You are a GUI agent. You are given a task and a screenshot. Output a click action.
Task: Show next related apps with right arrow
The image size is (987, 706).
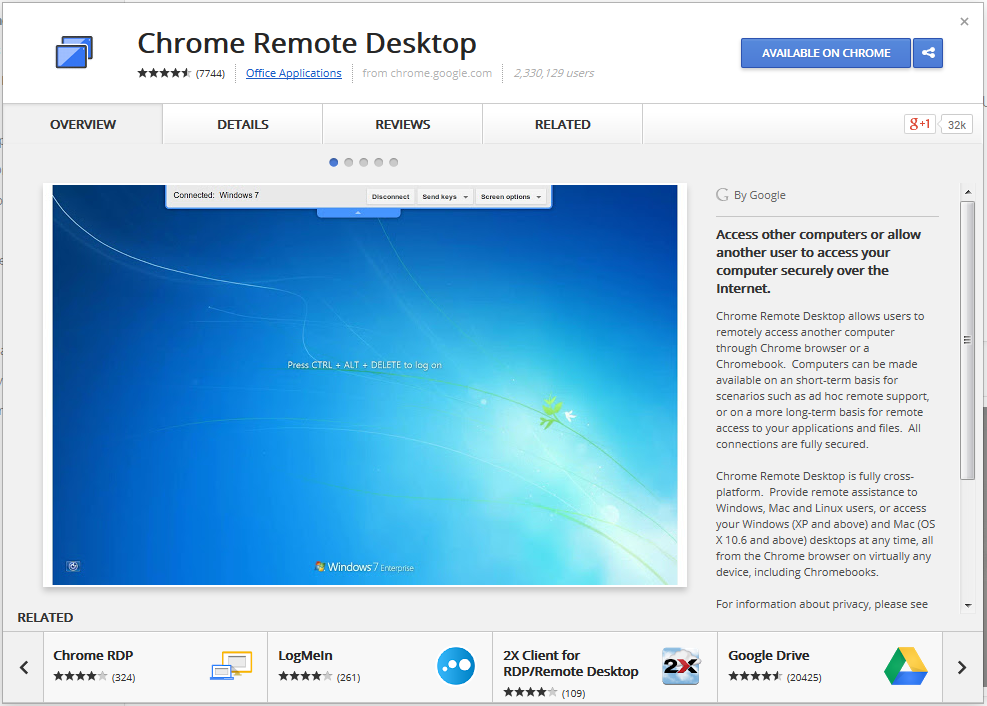click(962, 667)
